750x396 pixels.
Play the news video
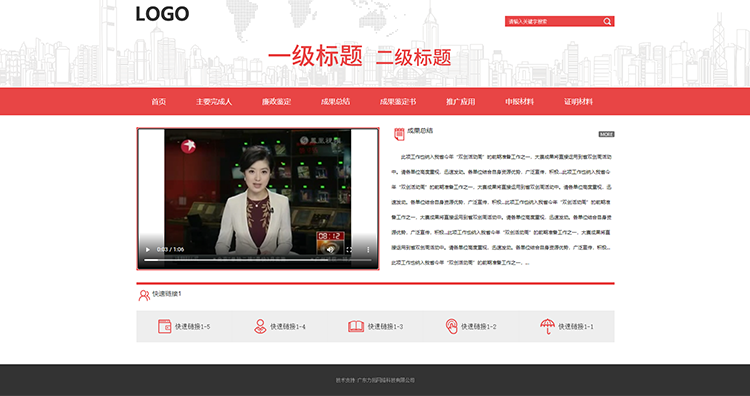148,249
